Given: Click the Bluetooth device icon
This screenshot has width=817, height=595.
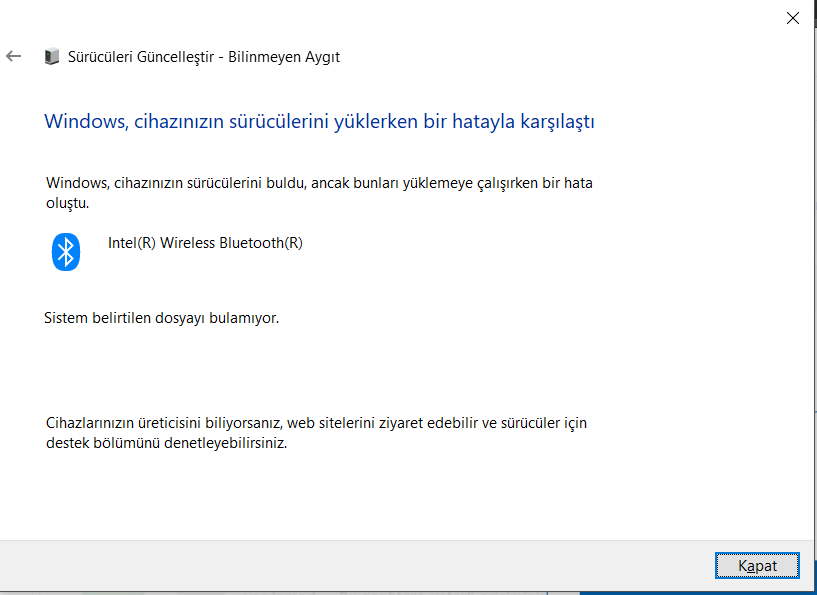Looking at the screenshot, I should point(66,252).
